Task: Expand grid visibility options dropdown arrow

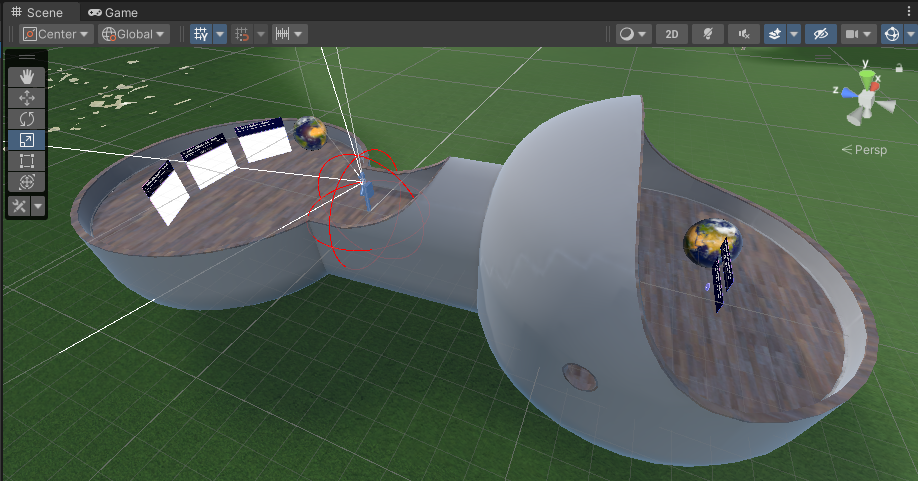Action: pyautogui.click(x=220, y=34)
